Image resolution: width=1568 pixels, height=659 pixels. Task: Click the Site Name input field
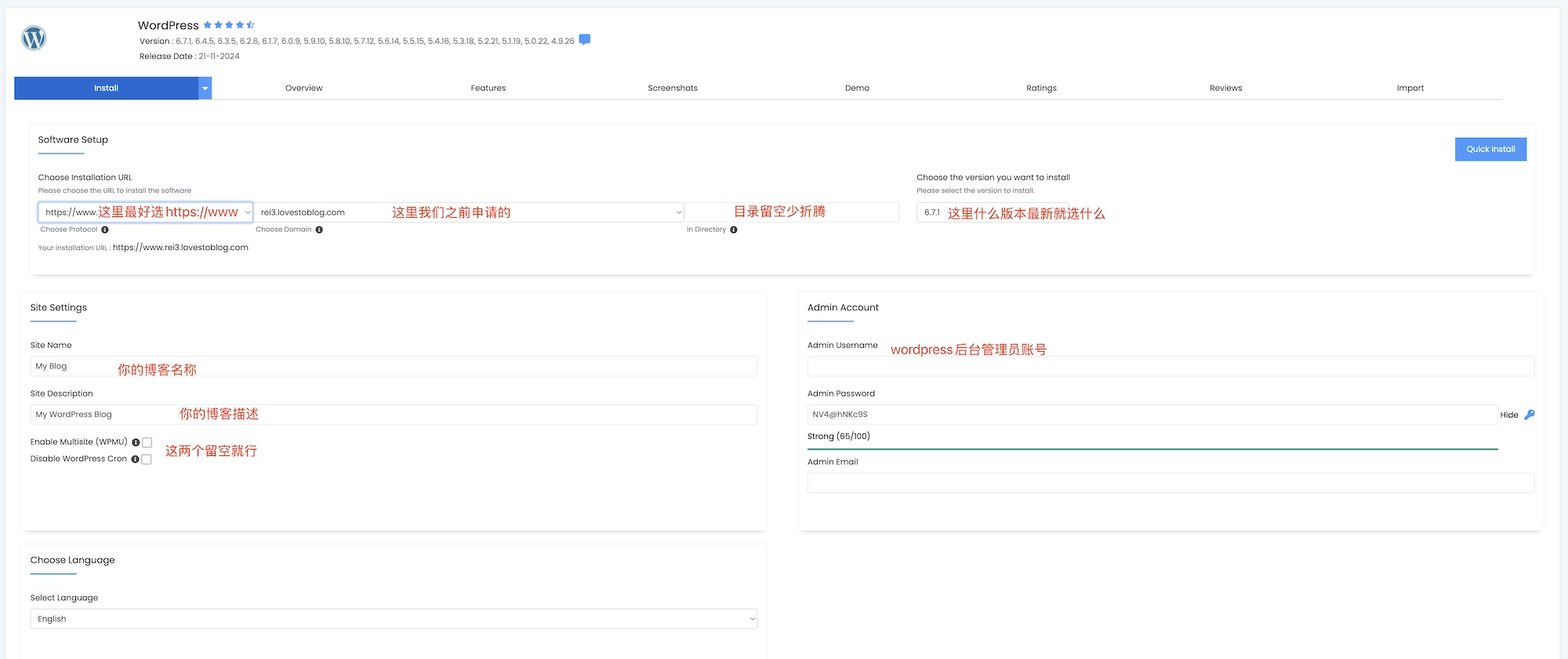tap(394, 366)
